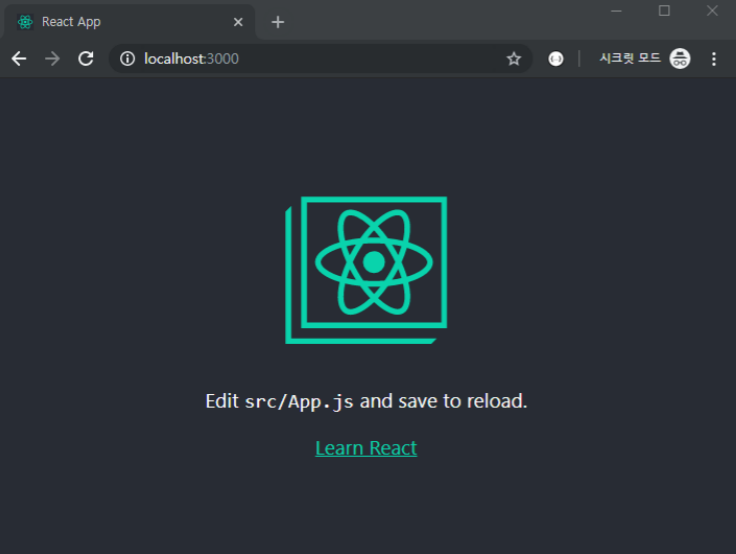Click the large React logo image
This screenshot has height=554, width=736.
(366, 270)
